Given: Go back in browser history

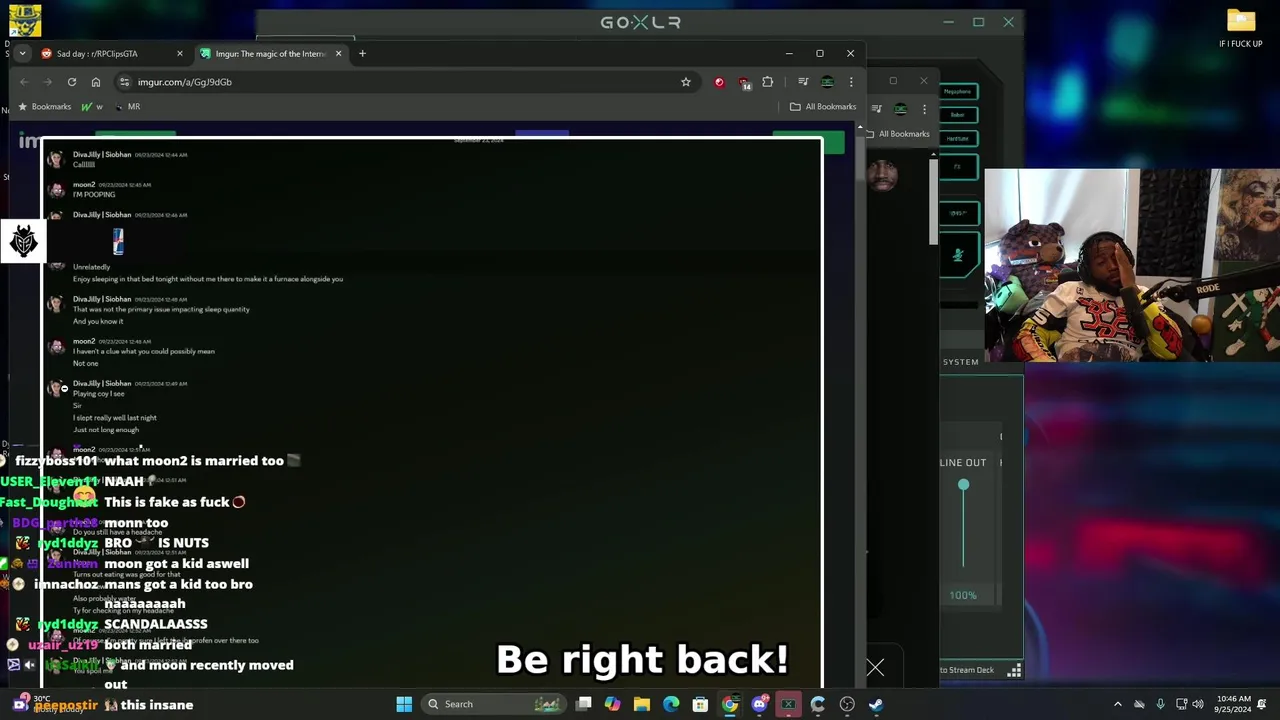Looking at the screenshot, I should point(25,82).
